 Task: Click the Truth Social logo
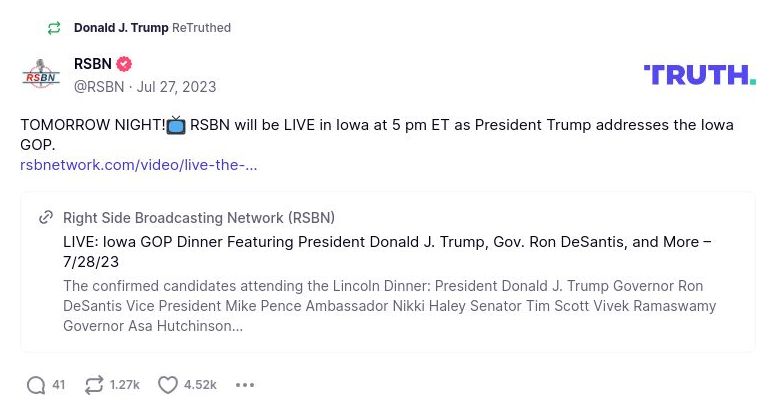tap(699, 75)
